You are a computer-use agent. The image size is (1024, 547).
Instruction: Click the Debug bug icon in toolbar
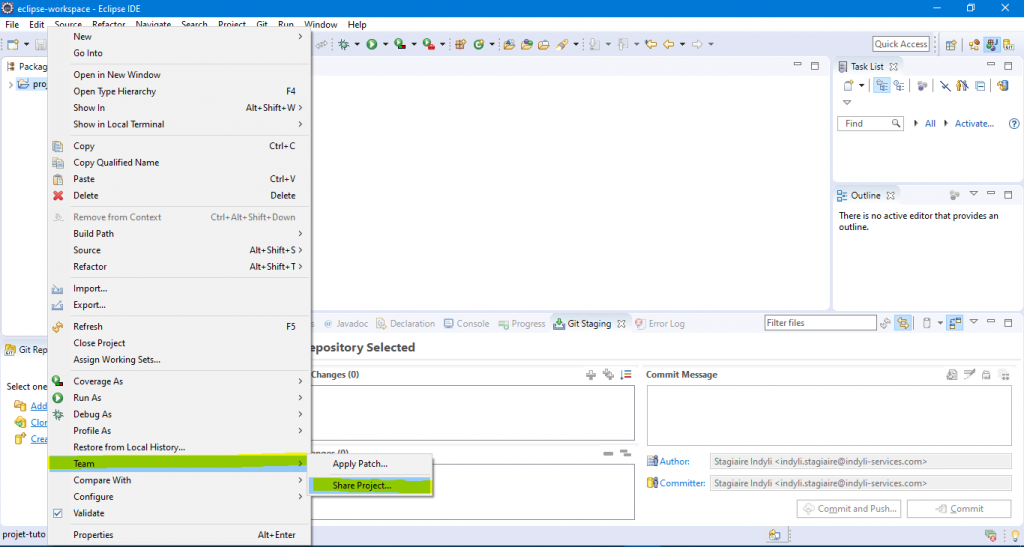point(344,44)
